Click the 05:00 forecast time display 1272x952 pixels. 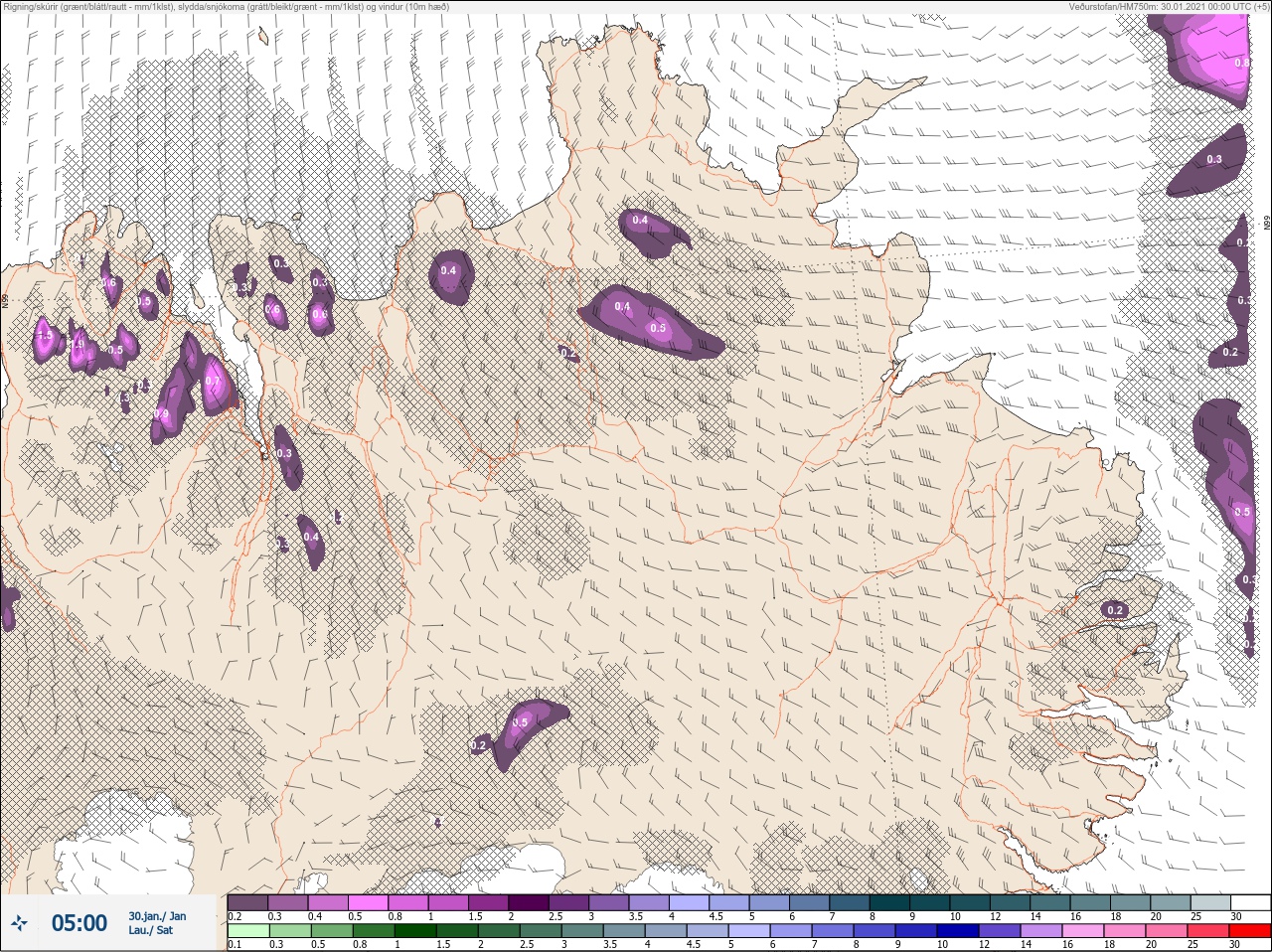(x=79, y=923)
